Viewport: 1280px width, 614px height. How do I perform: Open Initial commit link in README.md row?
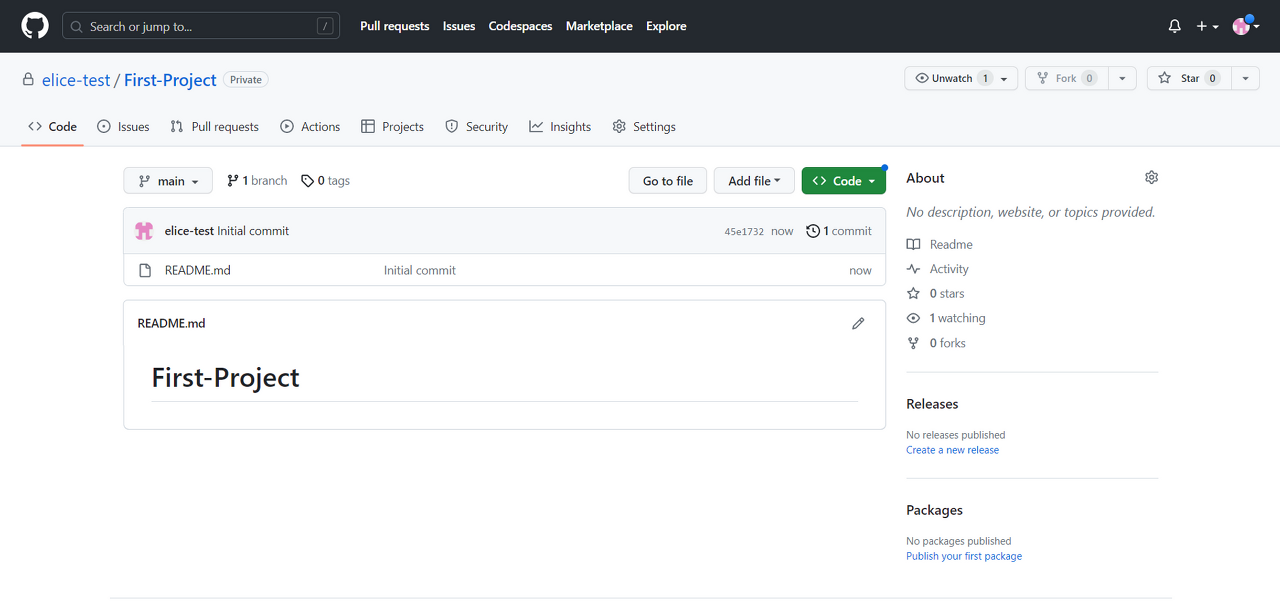pyautogui.click(x=420, y=270)
